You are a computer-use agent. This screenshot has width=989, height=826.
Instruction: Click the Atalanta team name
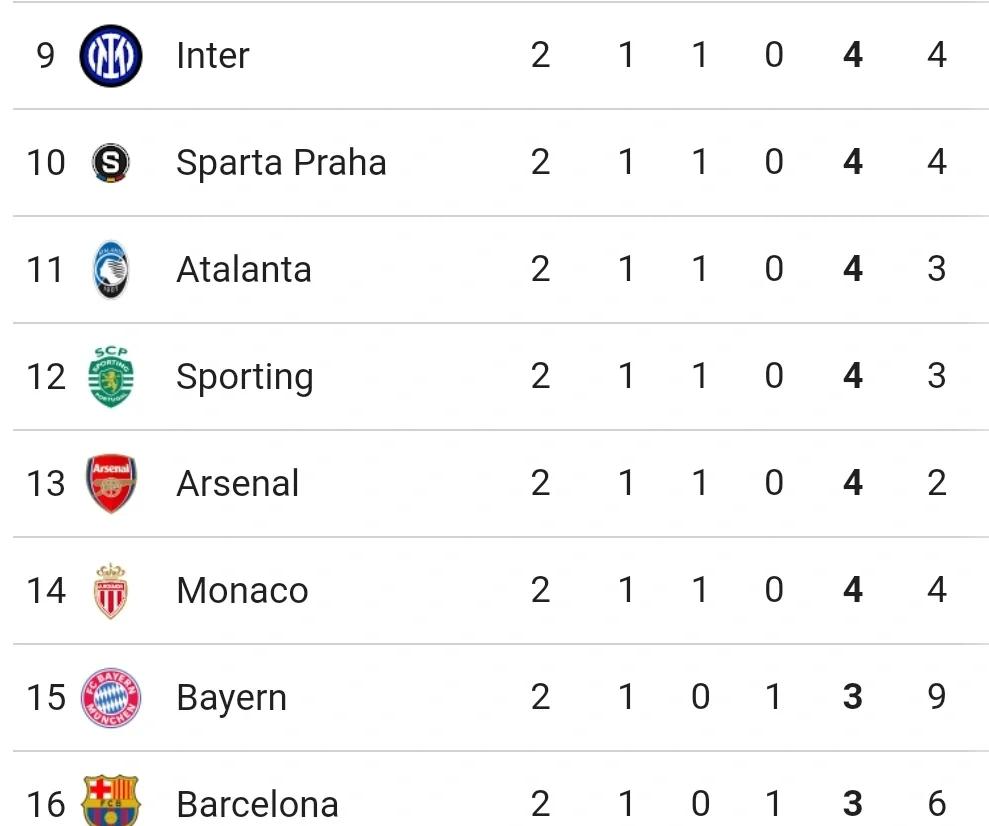click(243, 269)
